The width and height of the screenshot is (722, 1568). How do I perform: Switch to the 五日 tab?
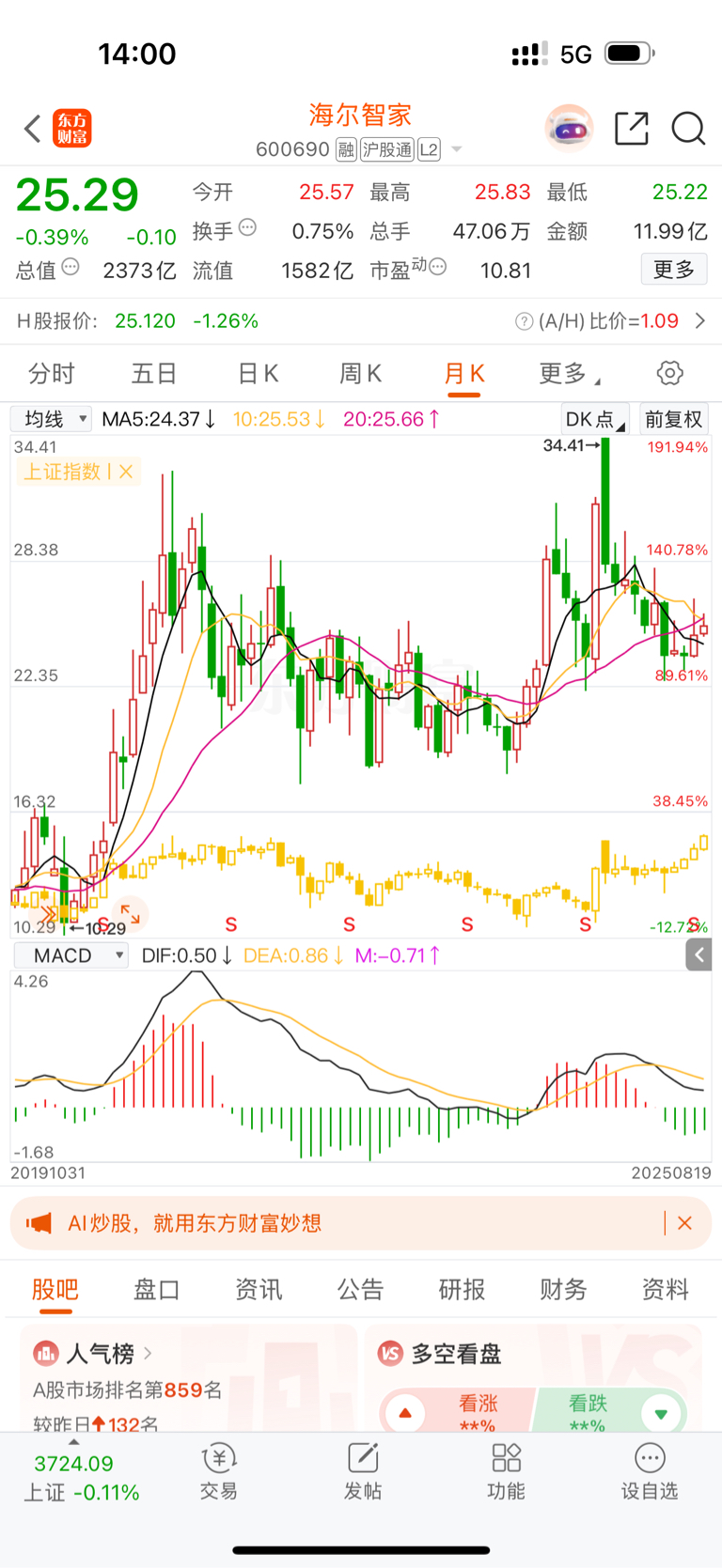tap(154, 374)
